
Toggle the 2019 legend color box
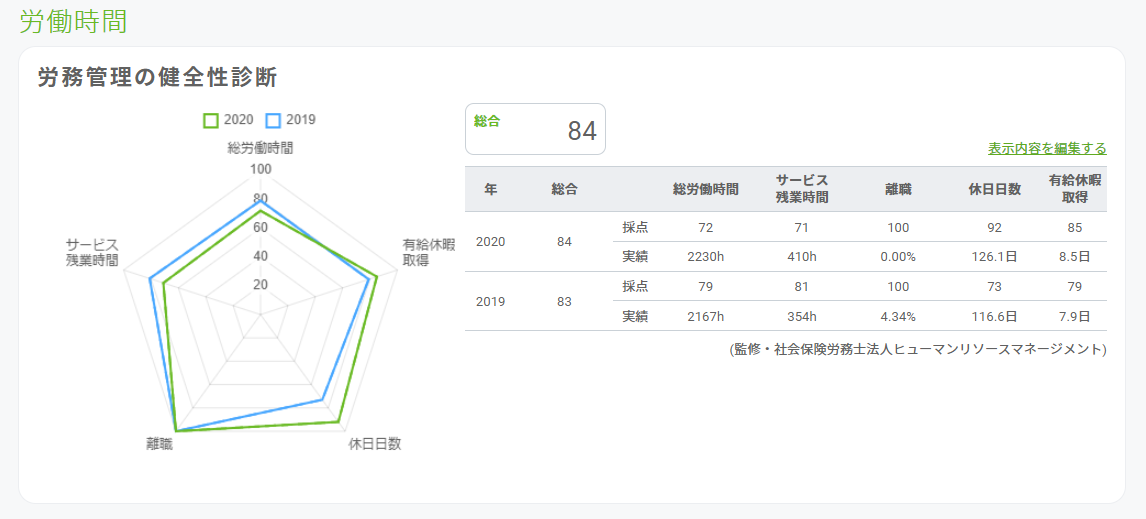(x=273, y=120)
